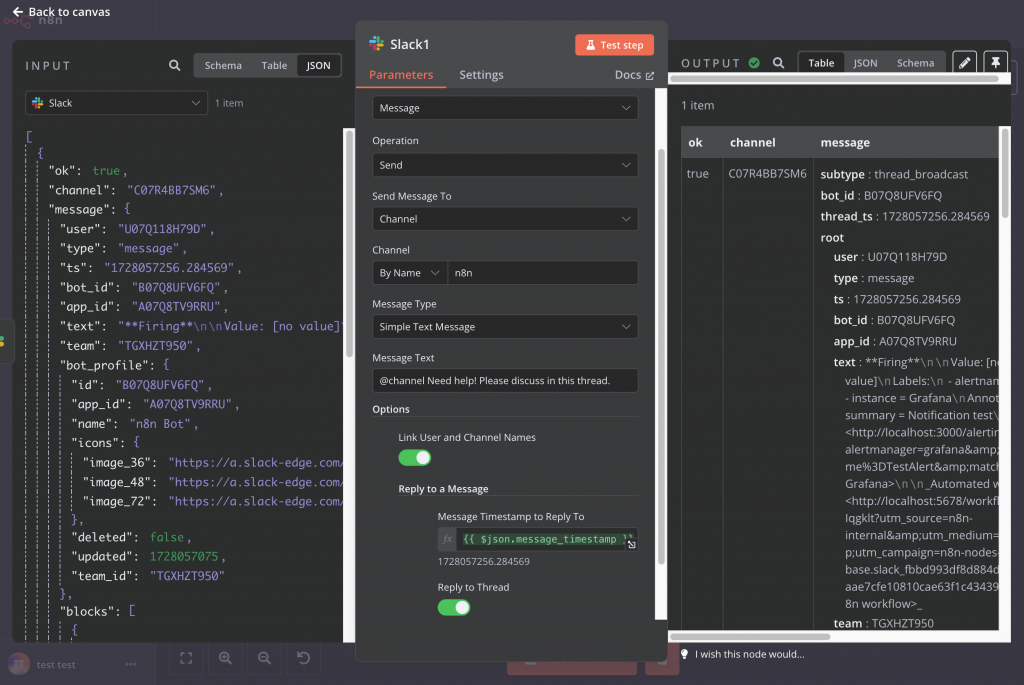Click "bot_profile" key in input JSON
The width and height of the screenshot is (1024, 685).
107,365
